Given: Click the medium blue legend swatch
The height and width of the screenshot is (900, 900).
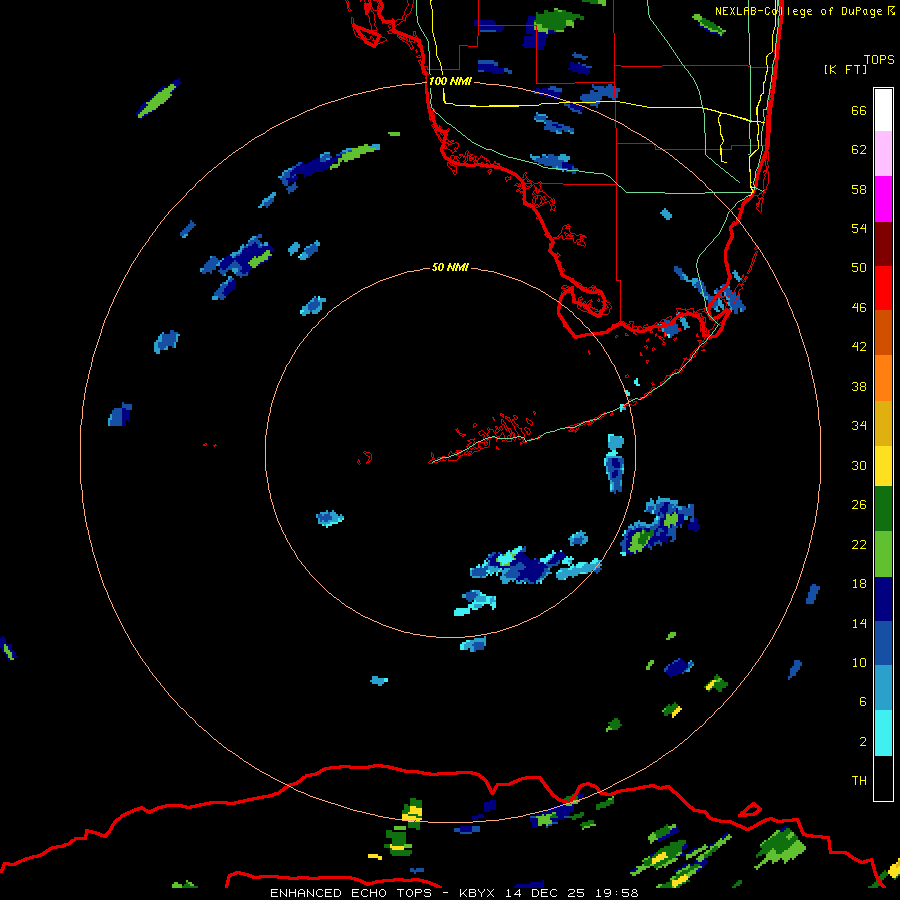Looking at the screenshot, I should coord(883,644).
